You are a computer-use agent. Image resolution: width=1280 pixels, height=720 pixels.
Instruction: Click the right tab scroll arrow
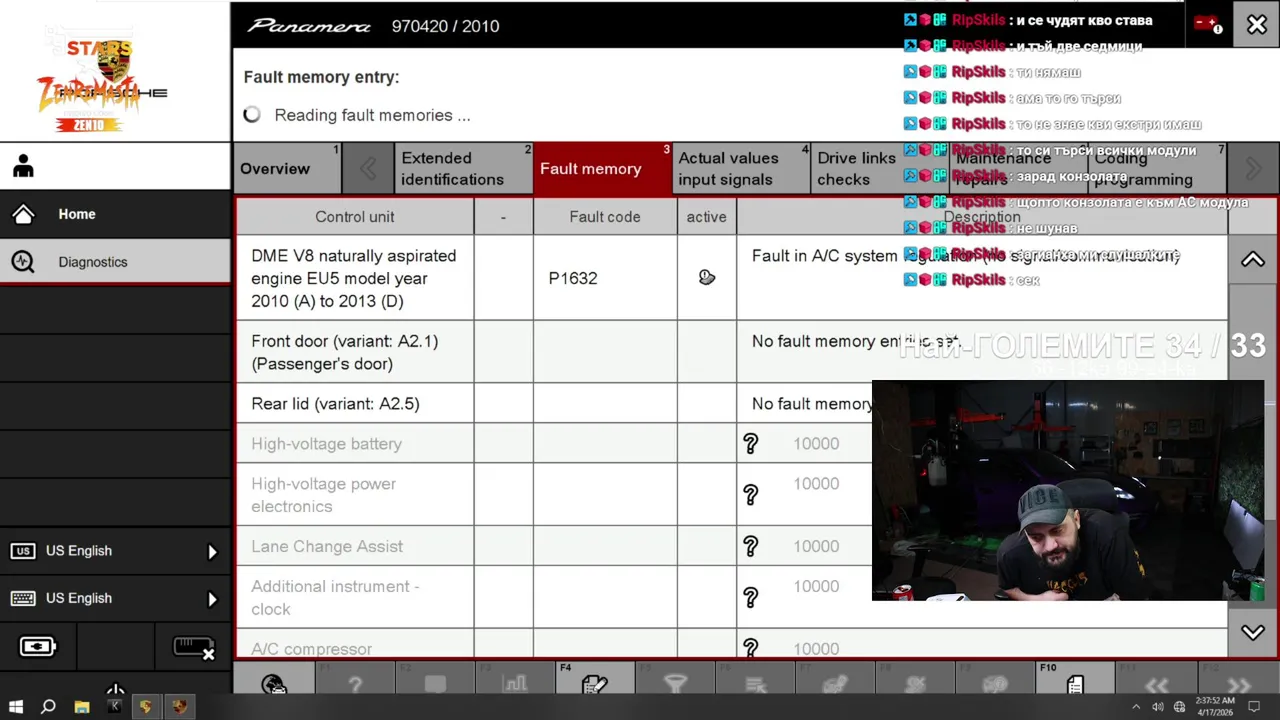click(1253, 168)
